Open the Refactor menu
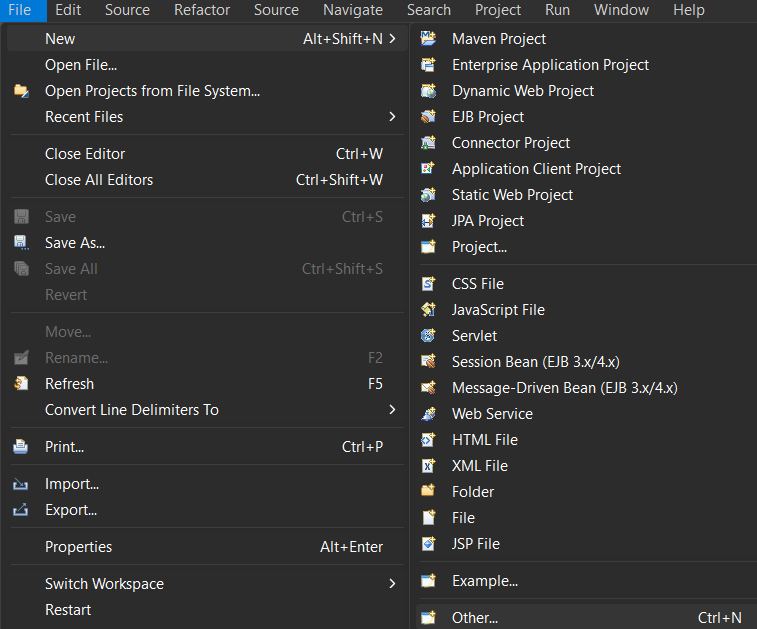Viewport: 757px width, 629px height. (202, 10)
